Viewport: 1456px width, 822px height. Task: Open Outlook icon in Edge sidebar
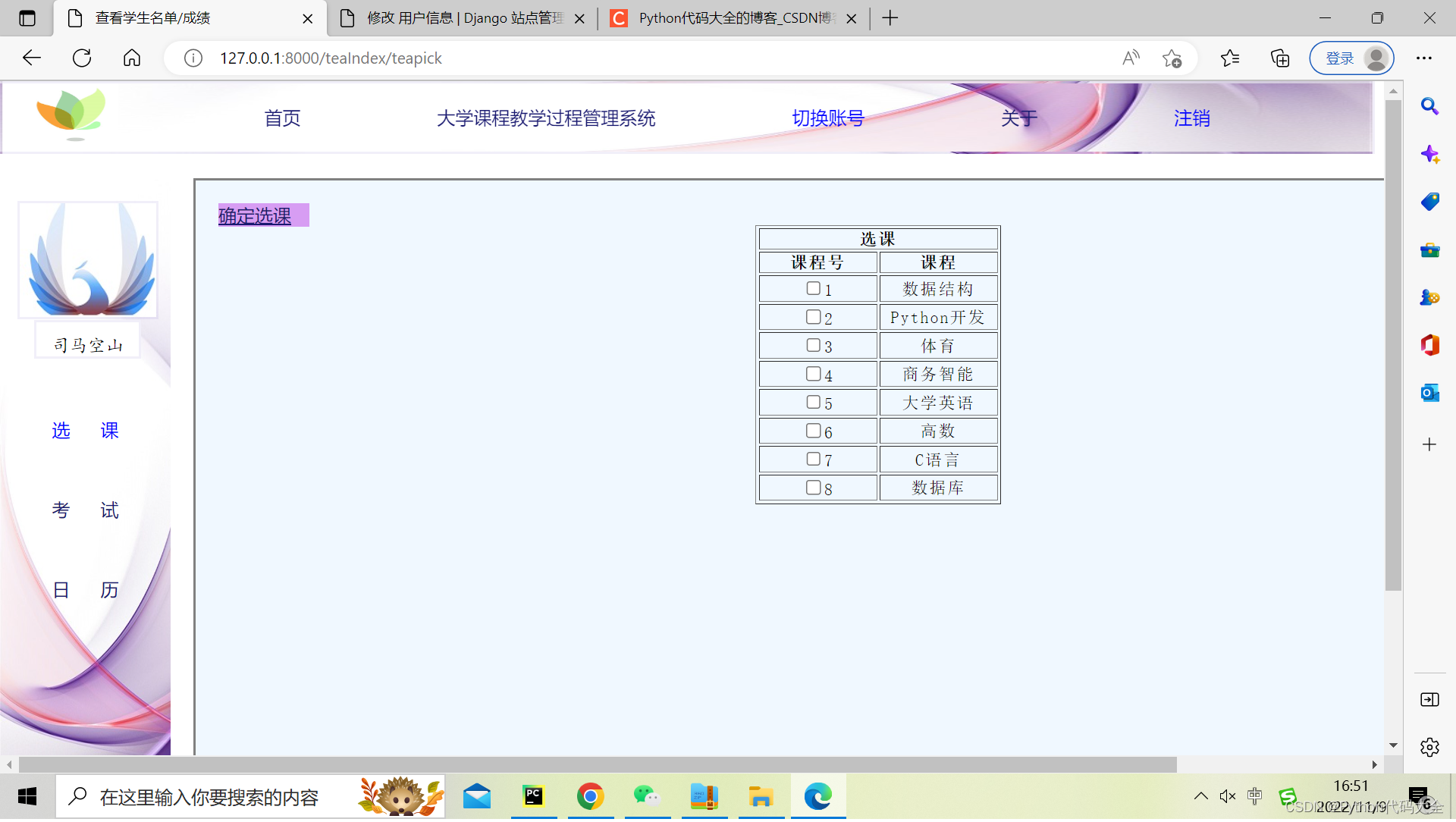(x=1429, y=393)
